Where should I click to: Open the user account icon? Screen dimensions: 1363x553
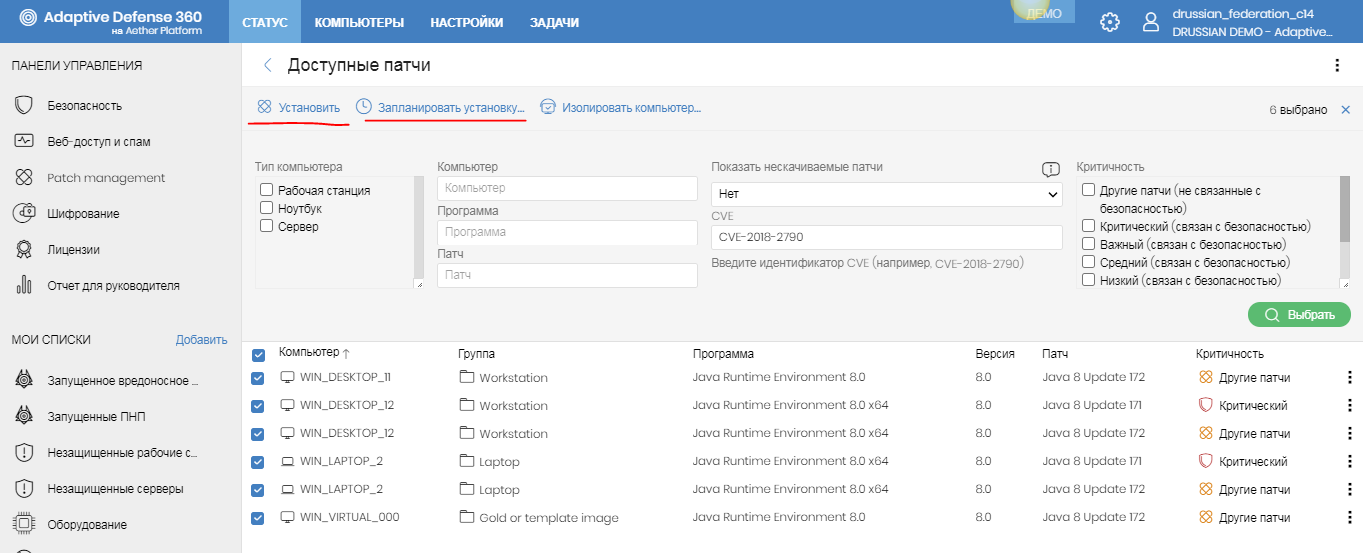tap(1152, 22)
